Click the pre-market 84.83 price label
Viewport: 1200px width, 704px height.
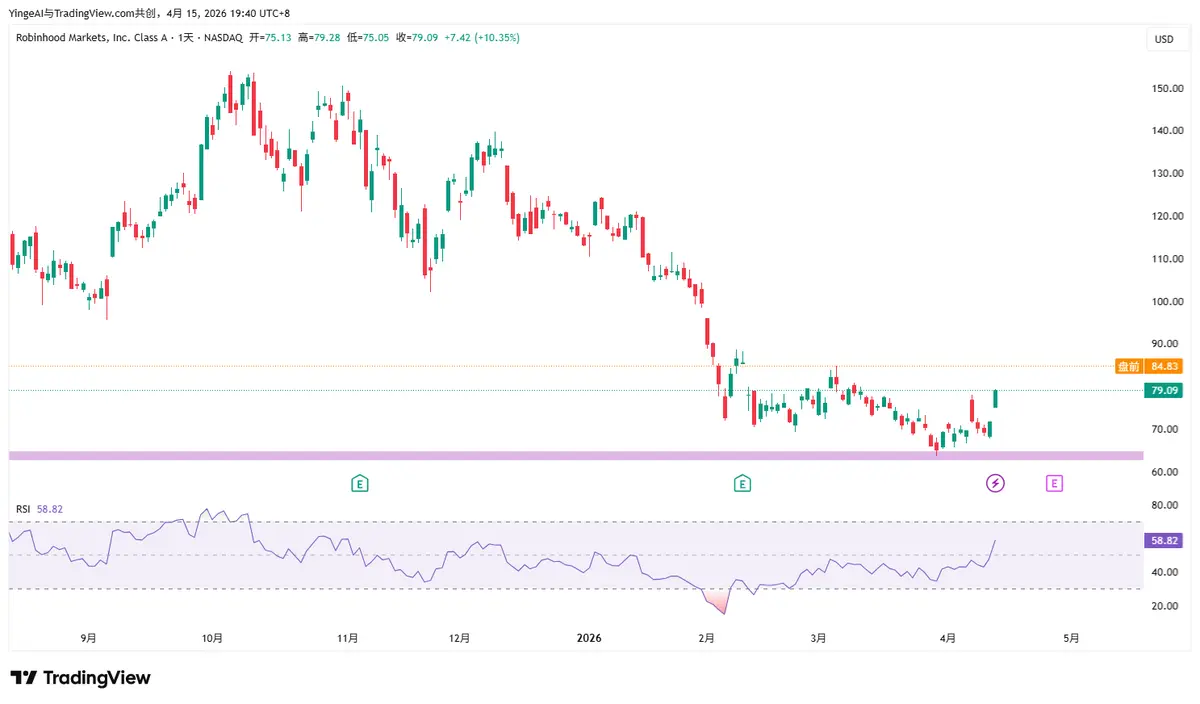(x=1165, y=366)
